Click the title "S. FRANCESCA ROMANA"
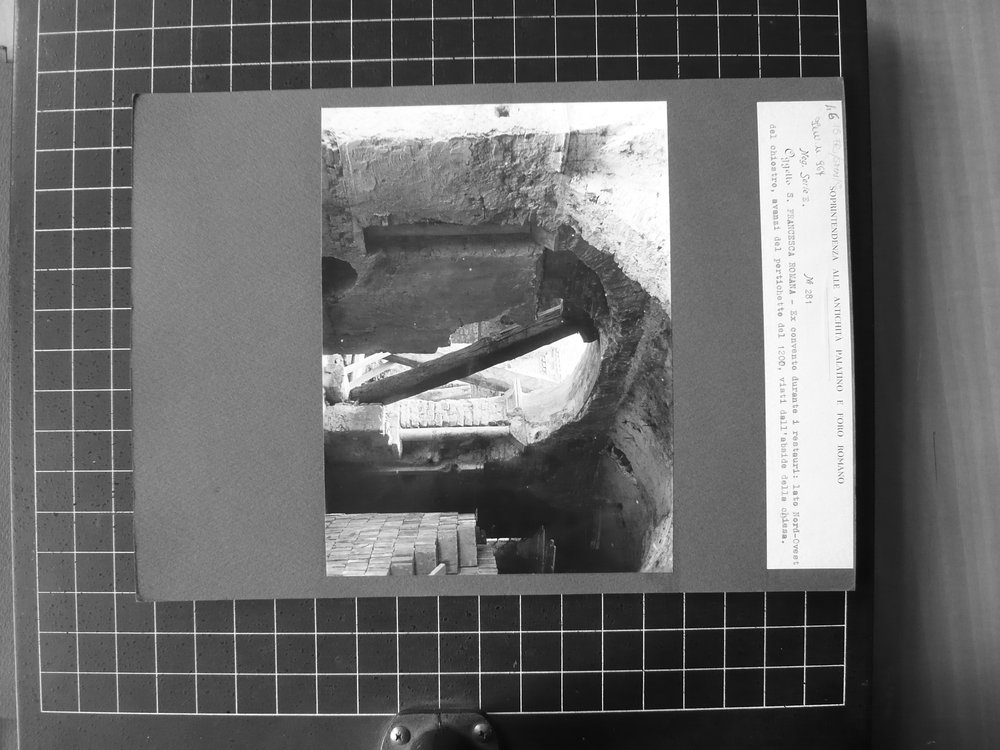Image resolution: width=1000 pixels, height=750 pixels. click(x=790, y=246)
